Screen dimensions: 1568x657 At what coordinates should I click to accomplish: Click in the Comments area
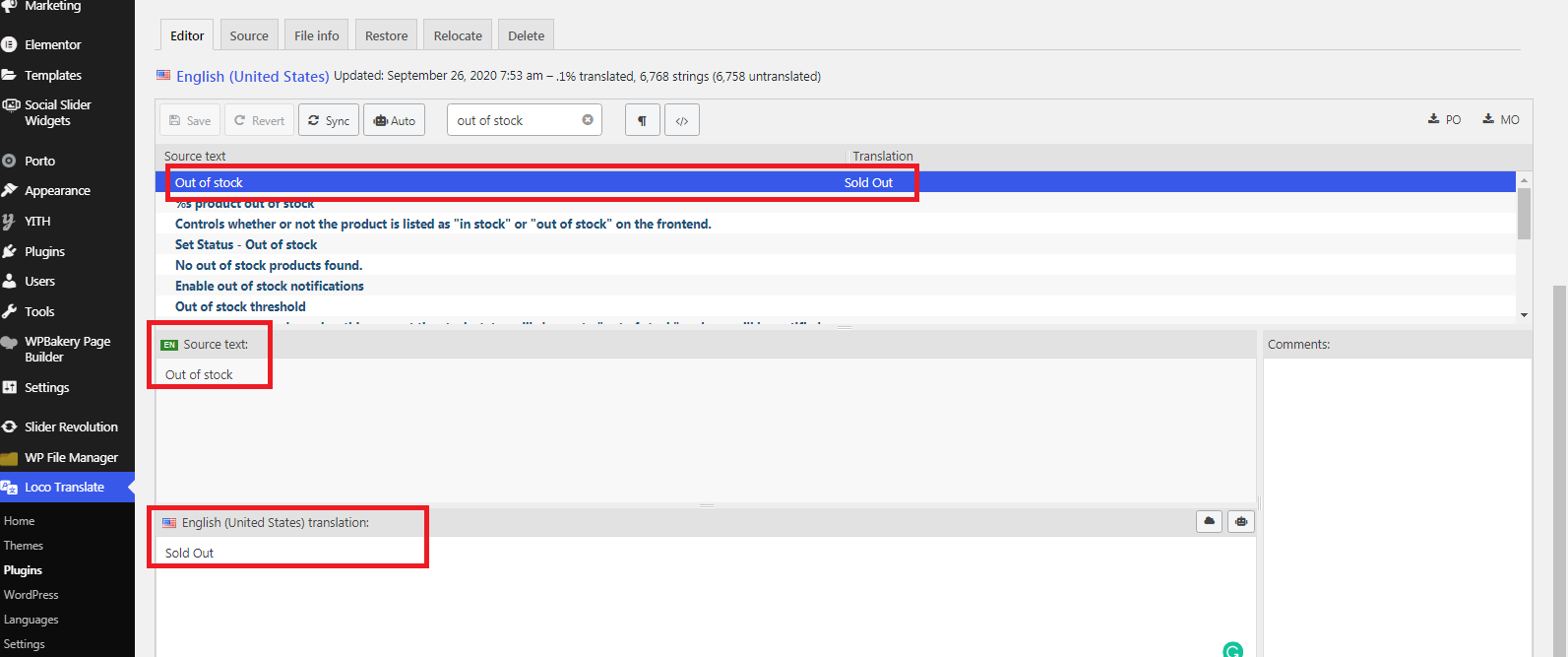click(x=1398, y=507)
